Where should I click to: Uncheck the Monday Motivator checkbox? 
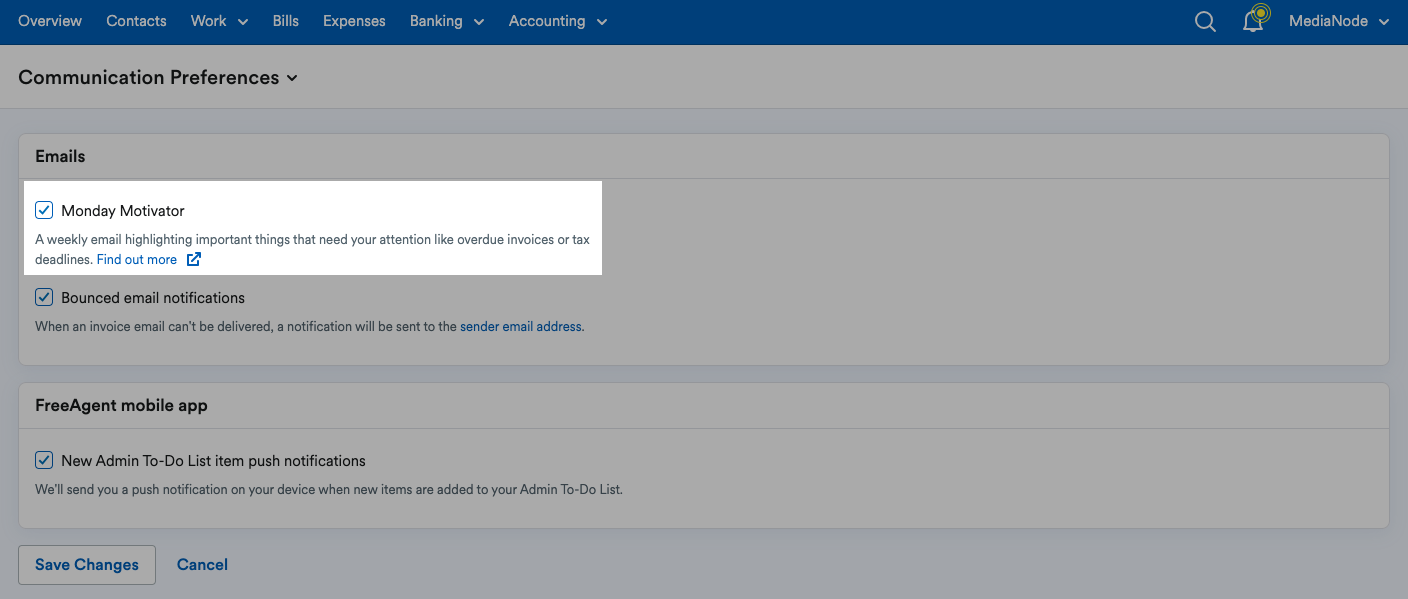point(44,210)
